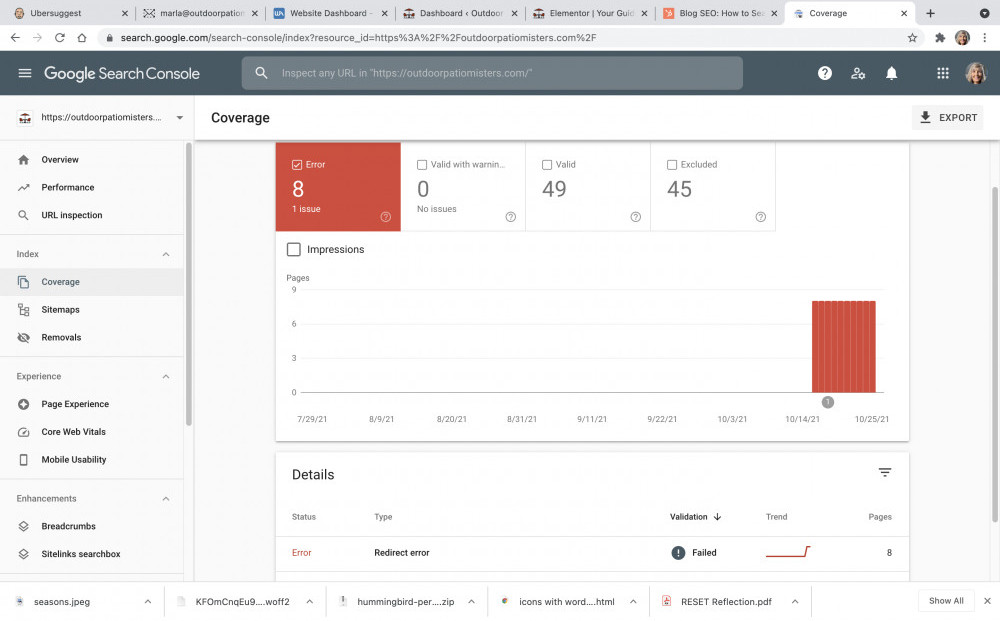Click the Help question mark icon
This screenshot has width=1000, height=621.
pos(825,73)
